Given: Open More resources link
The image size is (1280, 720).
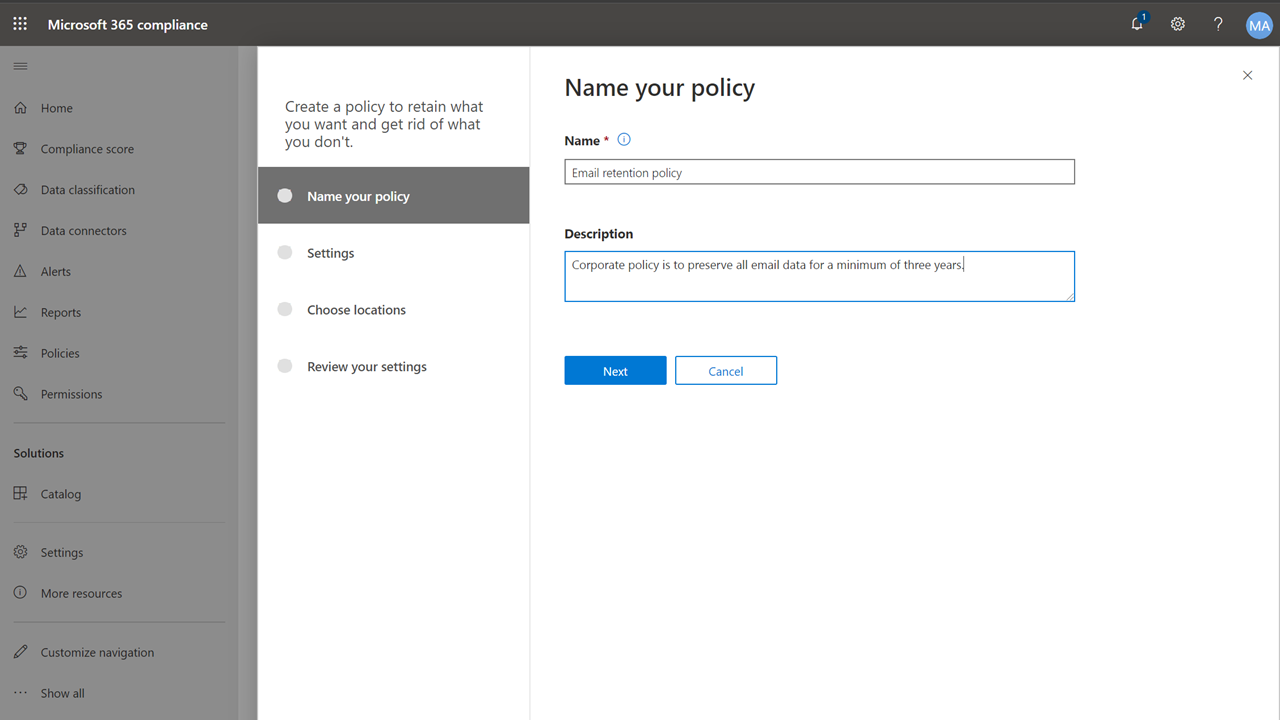Looking at the screenshot, I should [x=82, y=593].
